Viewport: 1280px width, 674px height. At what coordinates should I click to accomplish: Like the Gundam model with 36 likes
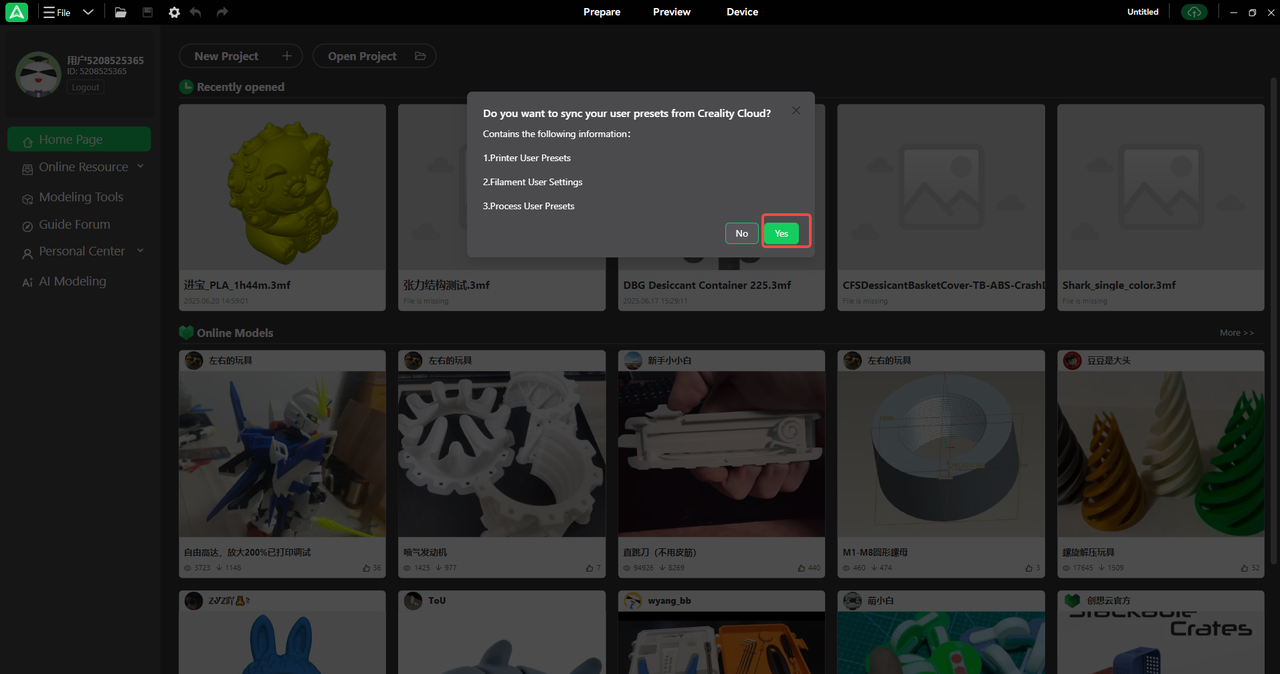[x=367, y=568]
